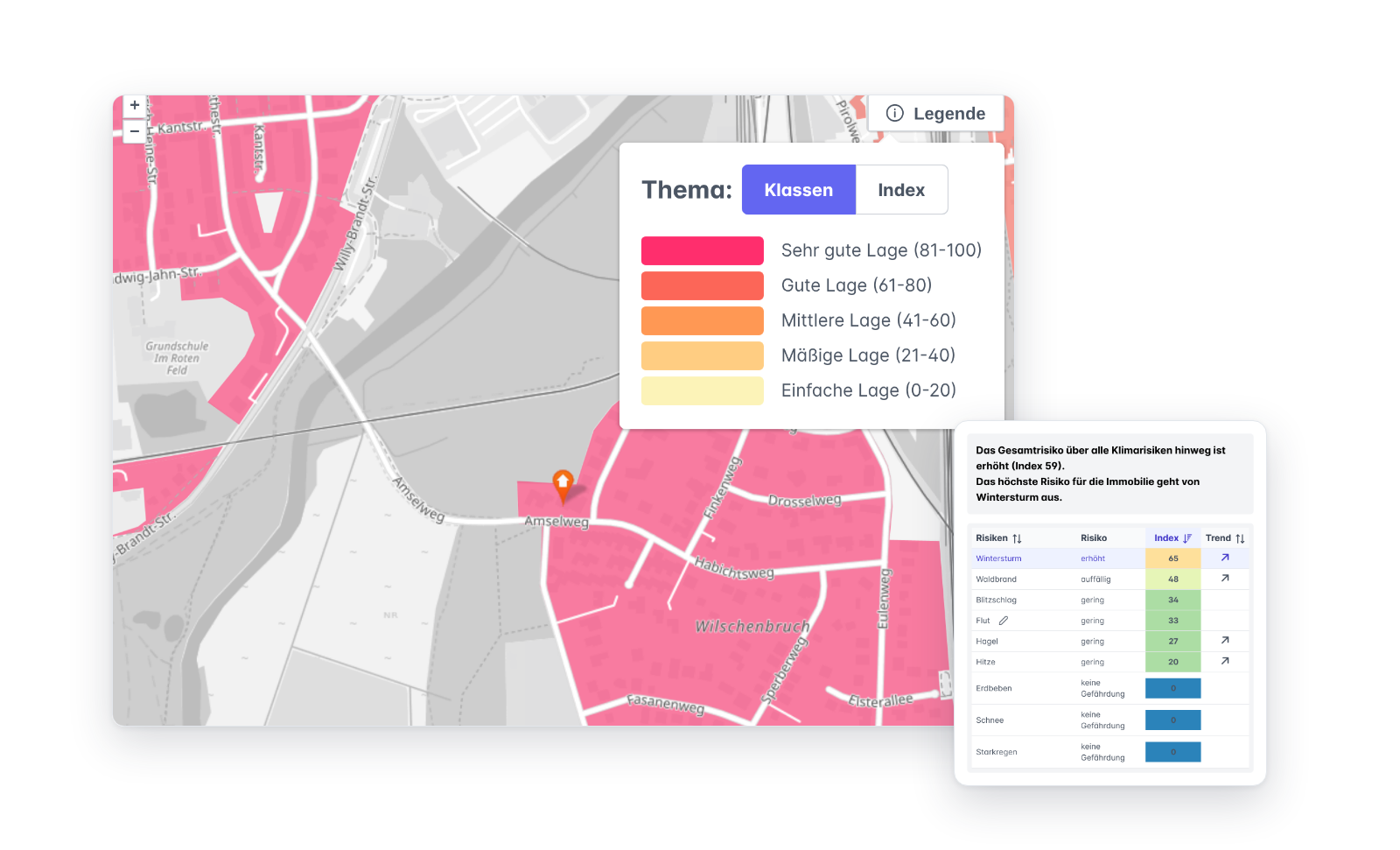This screenshot has width=1400, height=850.
Task: Click the Schnee row label
Action: tap(990, 720)
